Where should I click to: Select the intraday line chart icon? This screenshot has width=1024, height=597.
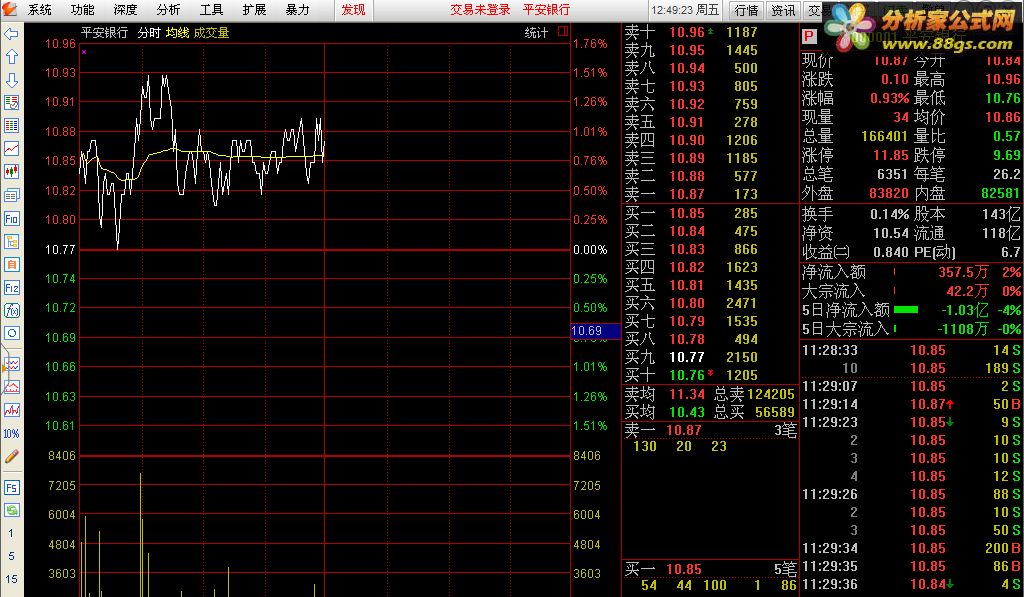pos(11,149)
